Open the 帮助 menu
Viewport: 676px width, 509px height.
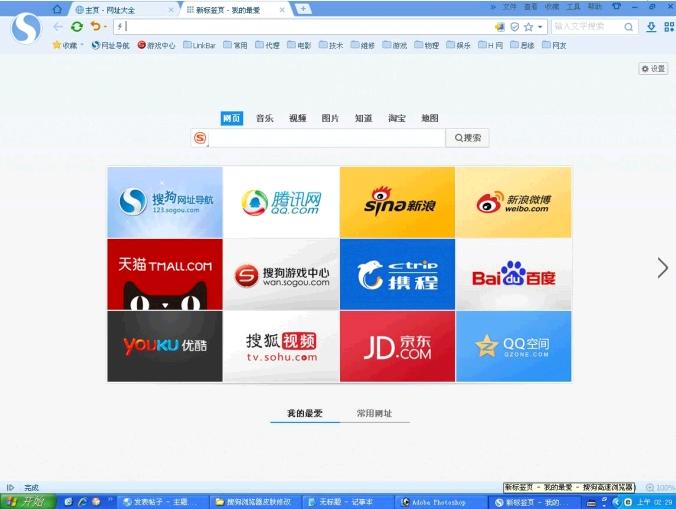(595, 7)
